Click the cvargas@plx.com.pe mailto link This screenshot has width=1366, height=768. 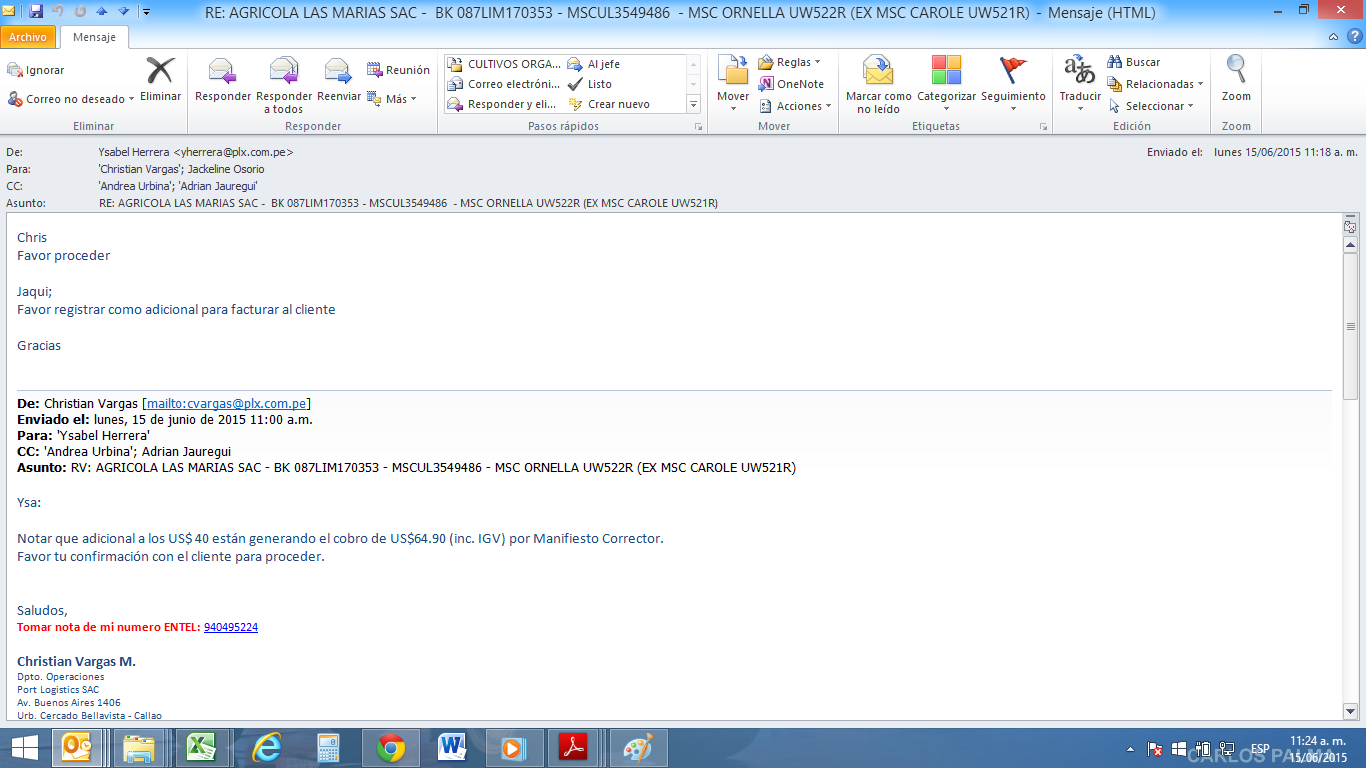click(x=227, y=404)
